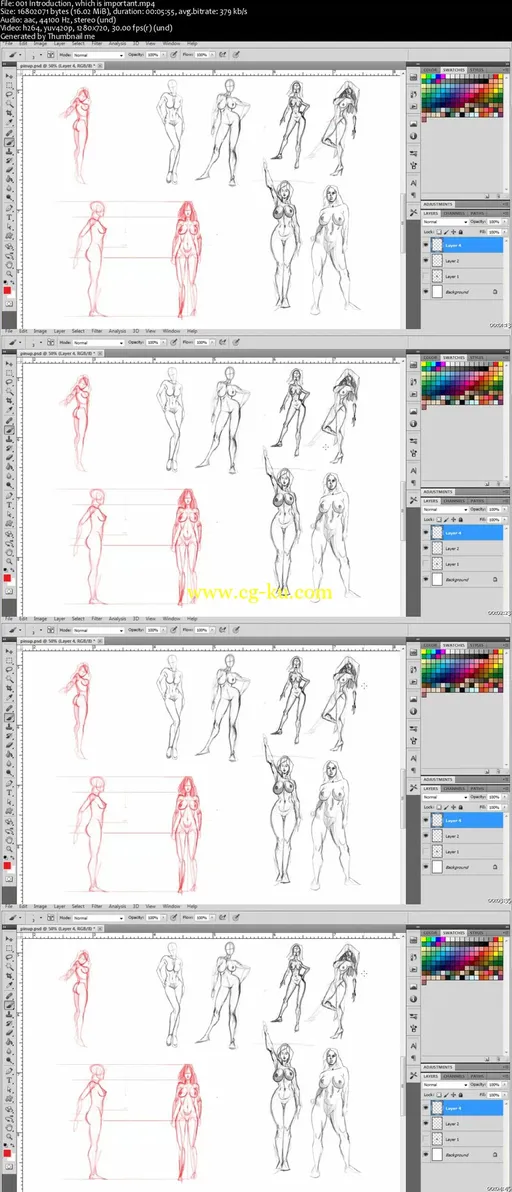Viewport: 512px width, 1192px height.
Task: Switch to the Color tab in second frame
Action: coord(431,357)
